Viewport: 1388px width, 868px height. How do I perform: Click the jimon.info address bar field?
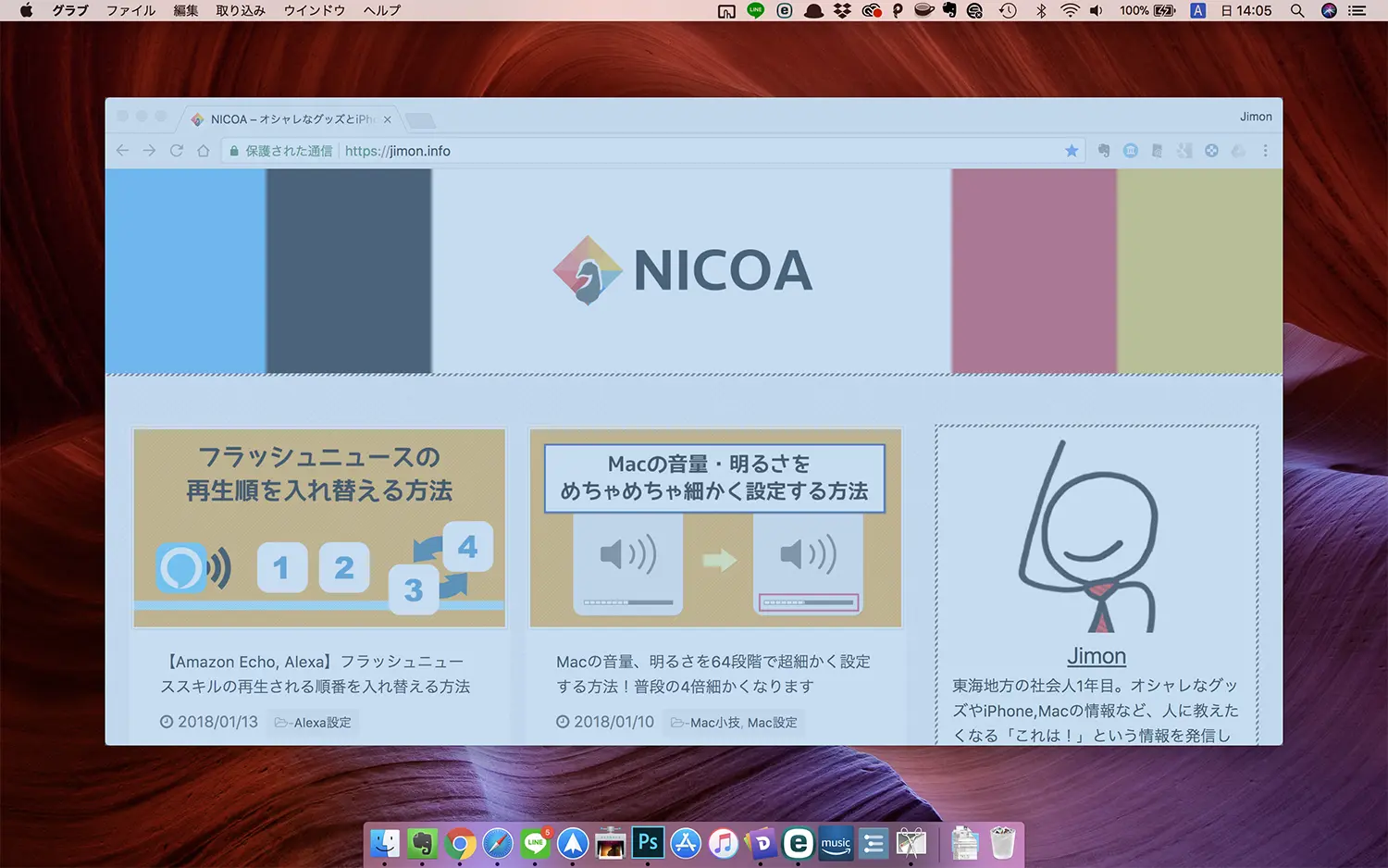(648, 151)
